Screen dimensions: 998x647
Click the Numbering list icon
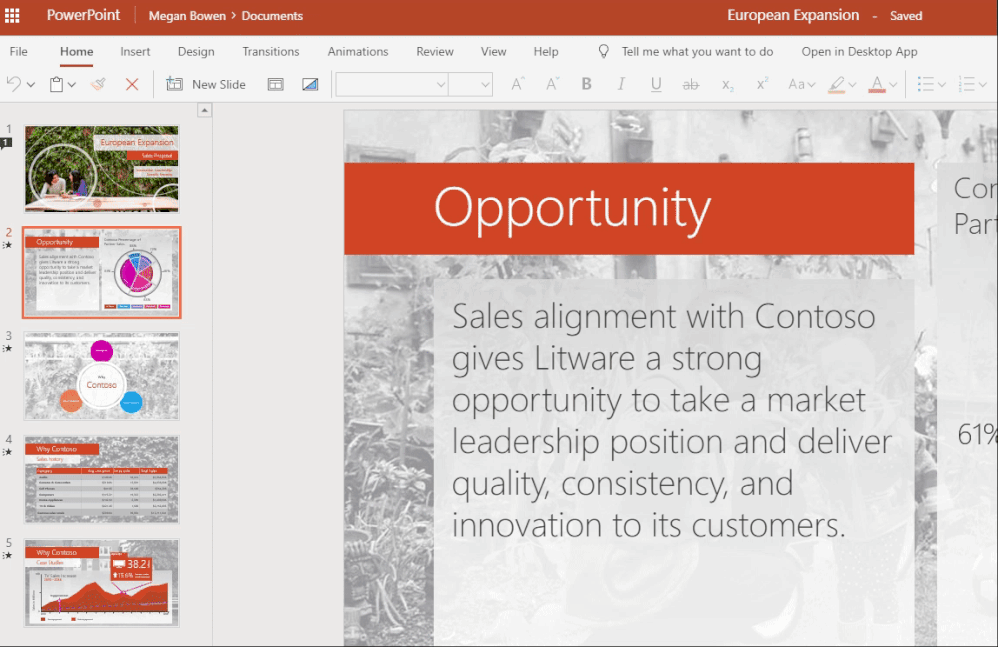(966, 84)
